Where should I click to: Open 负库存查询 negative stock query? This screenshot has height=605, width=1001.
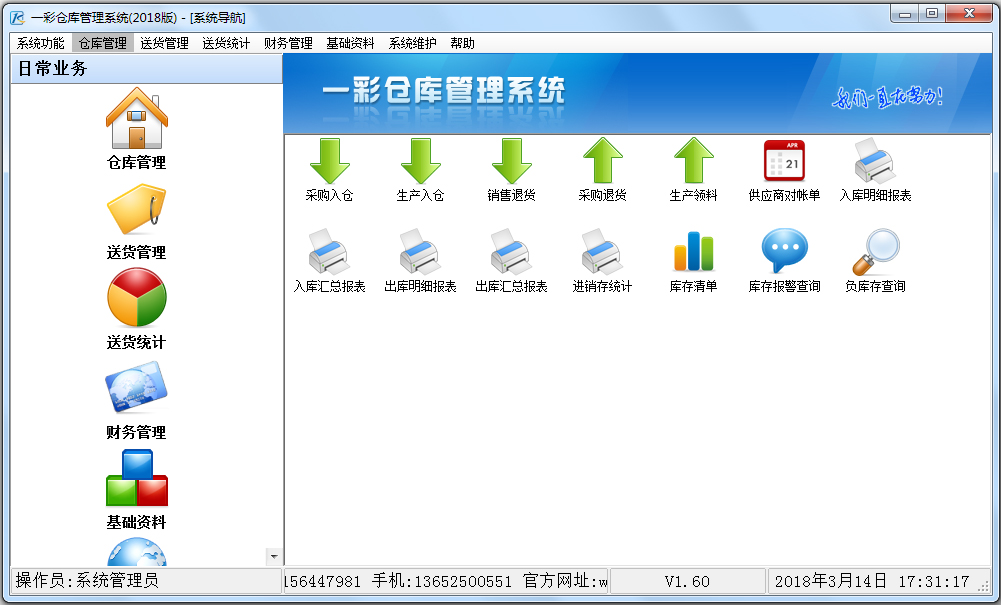click(x=874, y=262)
